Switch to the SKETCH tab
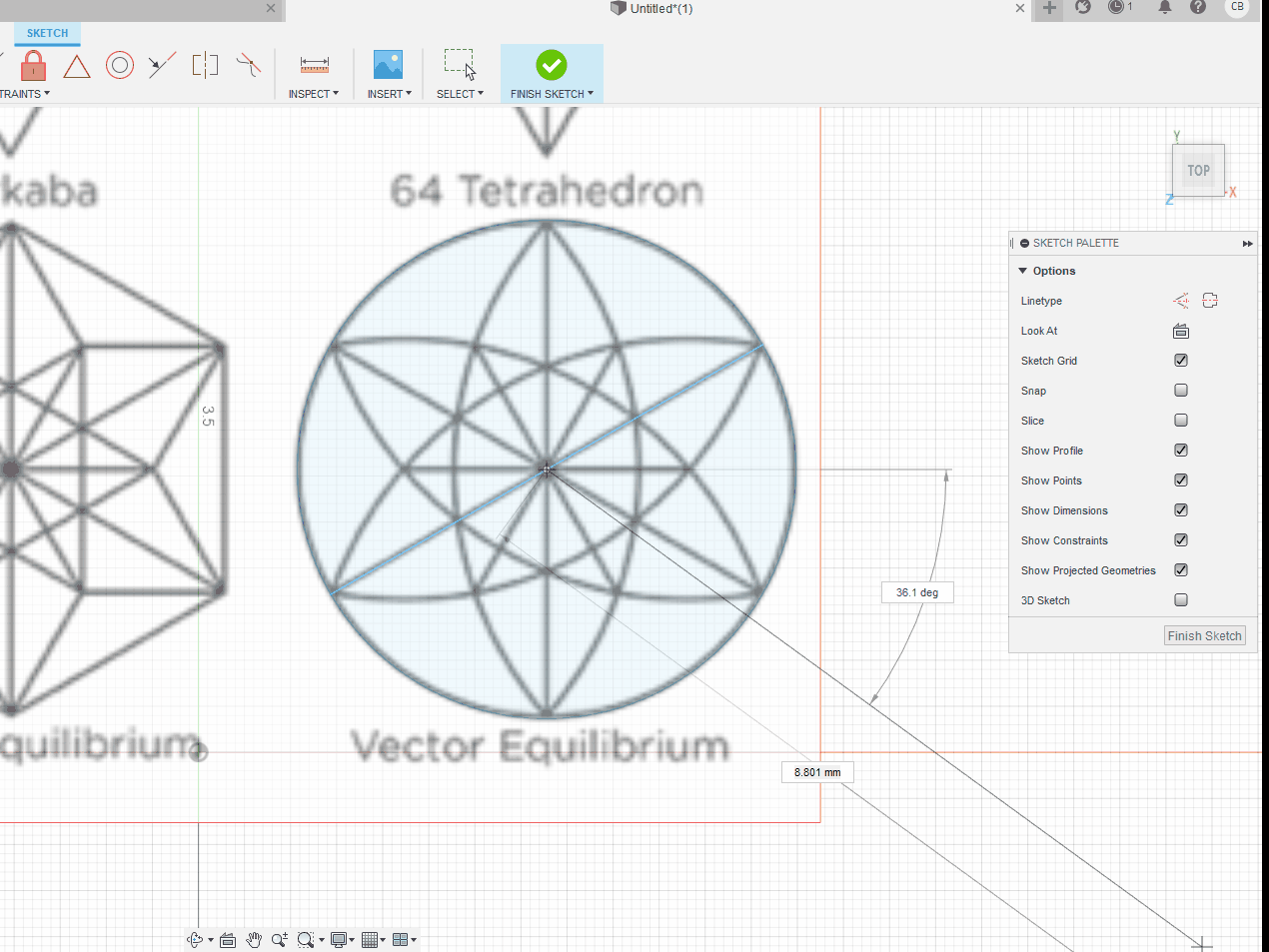Image resolution: width=1269 pixels, height=952 pixels. [46, 33]
